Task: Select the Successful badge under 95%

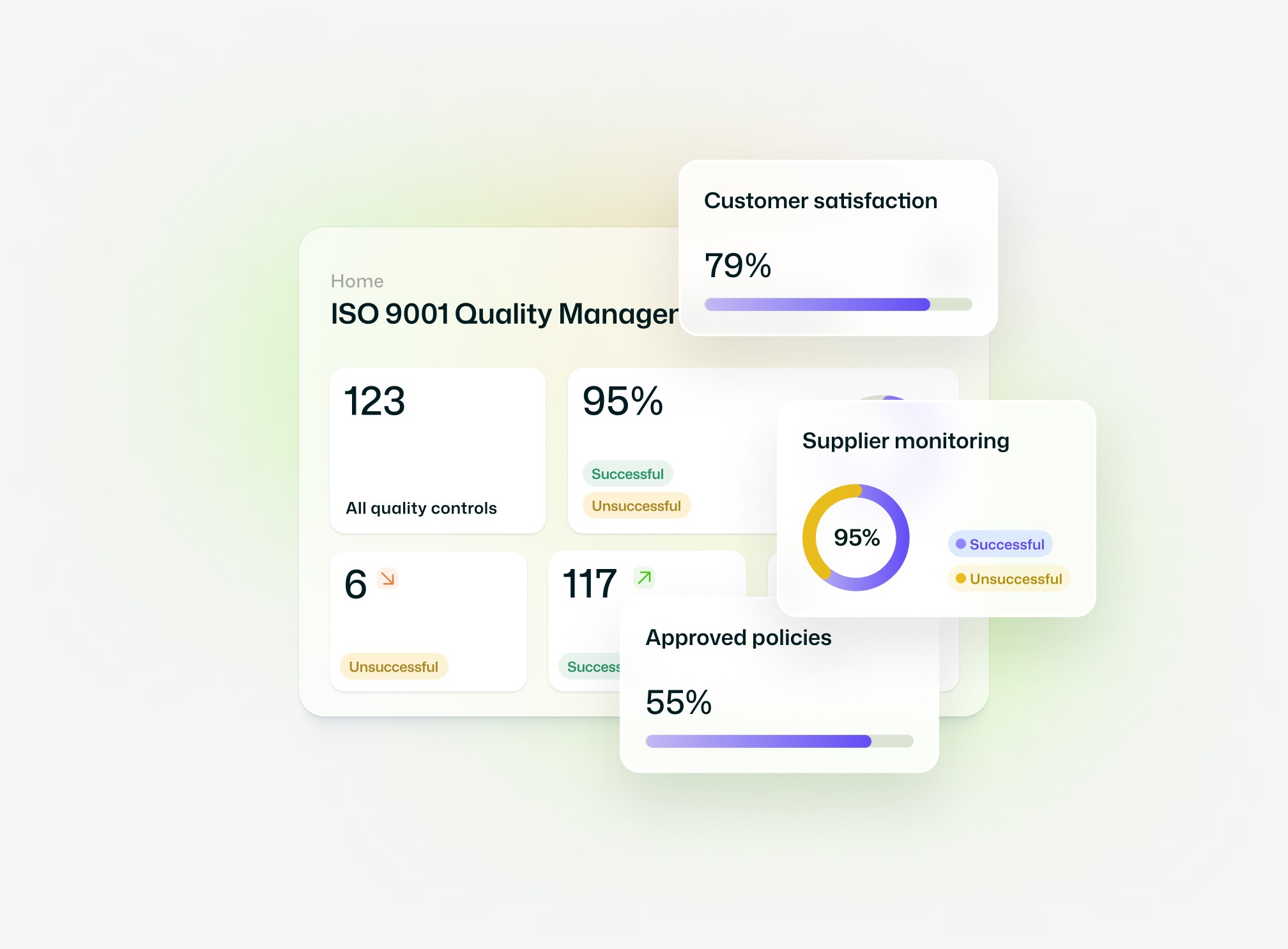Action: coord(627,474)
